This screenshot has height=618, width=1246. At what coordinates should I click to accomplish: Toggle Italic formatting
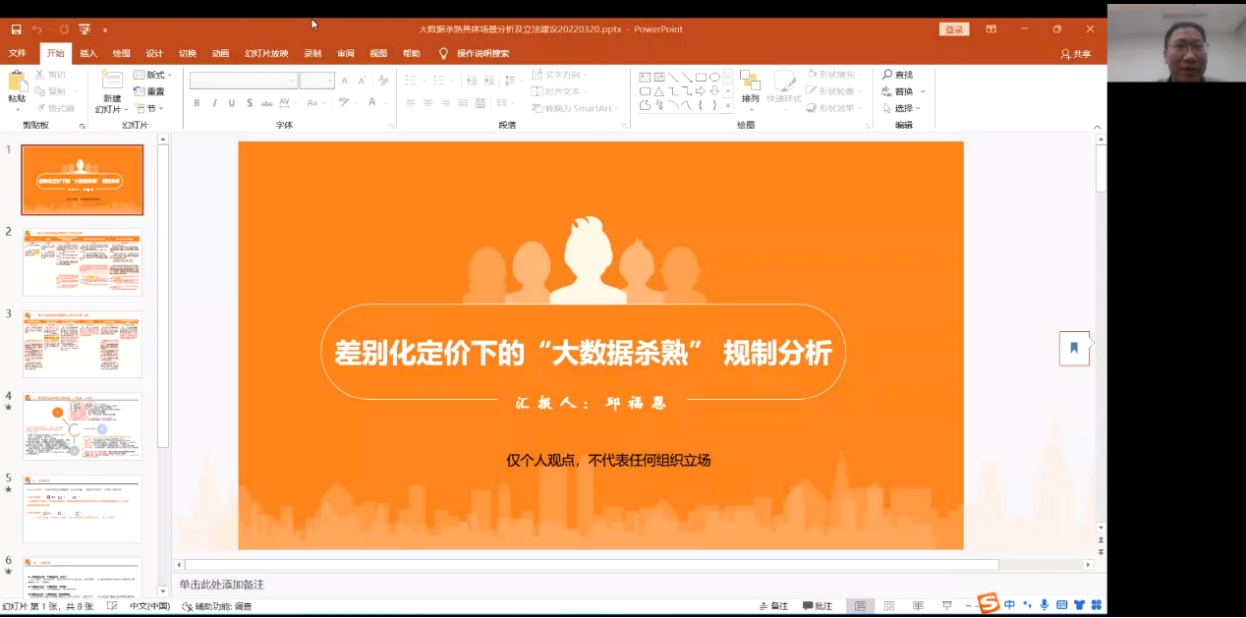[x=214, y=102]
